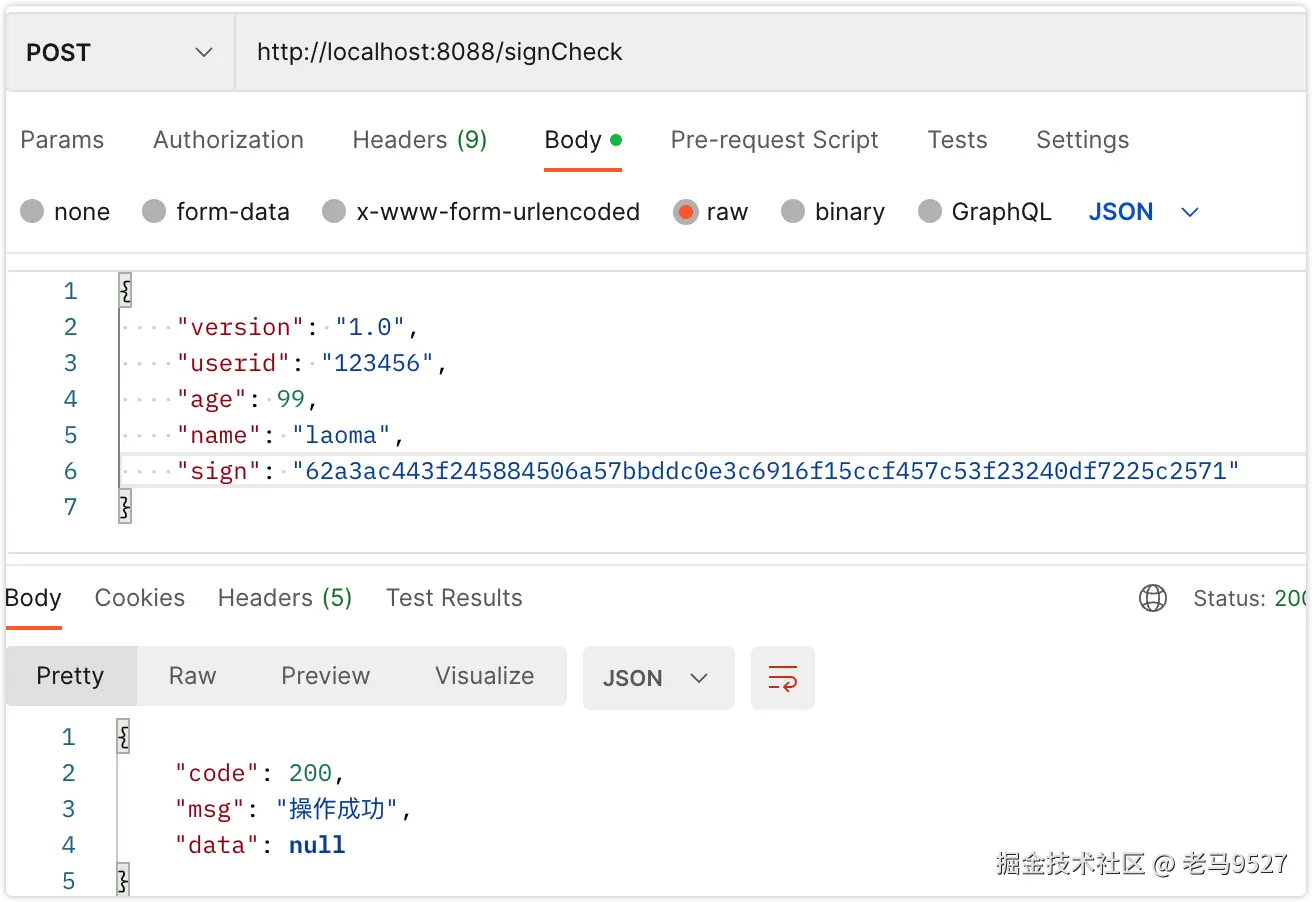Select the form-data radio option
Viewport: 1312px width, 902px height.
(154, 212)
